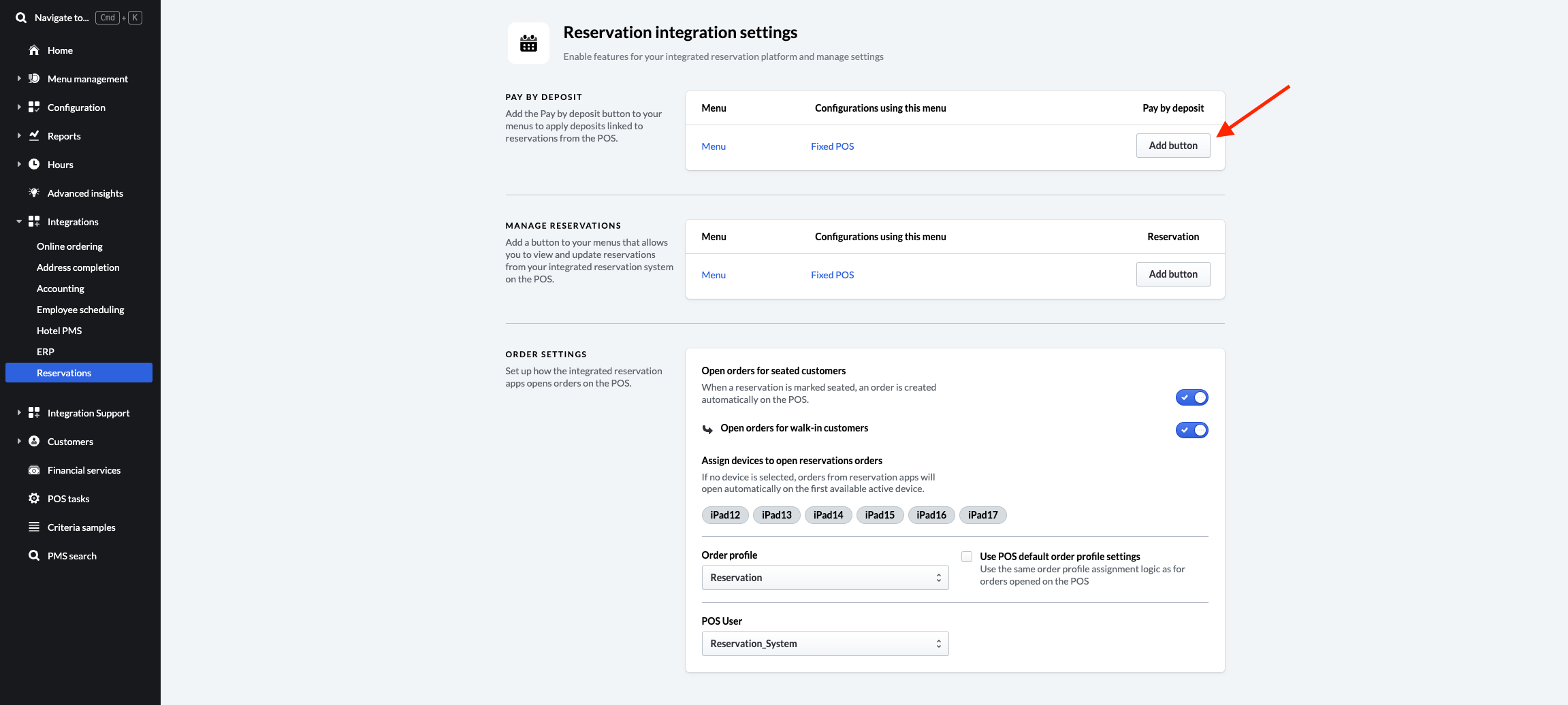Click the Hours clock icon
The height and width of the screenshot is (705, 1568).
[34, 165]
